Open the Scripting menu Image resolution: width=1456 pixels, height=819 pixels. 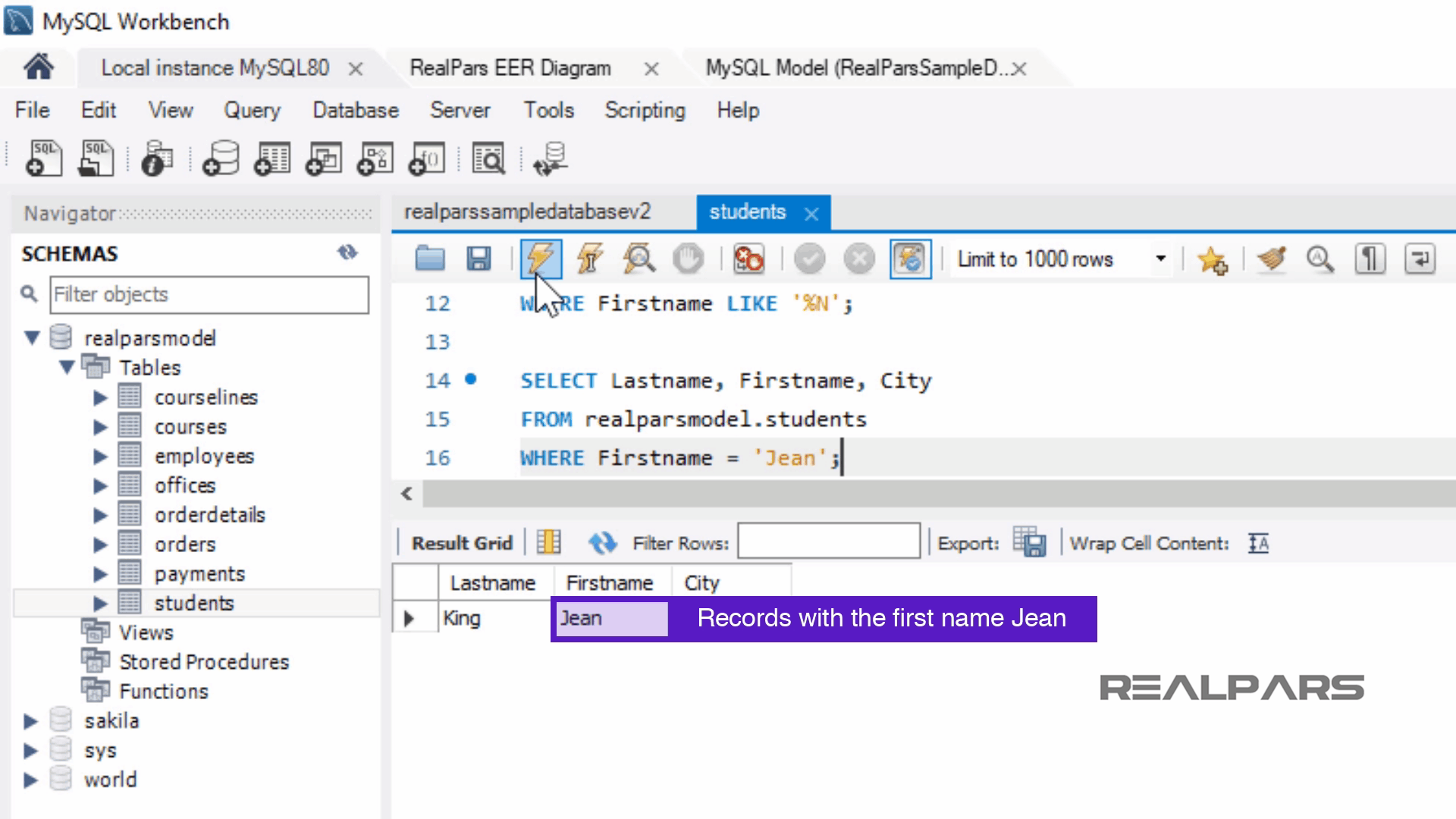click(644, 110)
